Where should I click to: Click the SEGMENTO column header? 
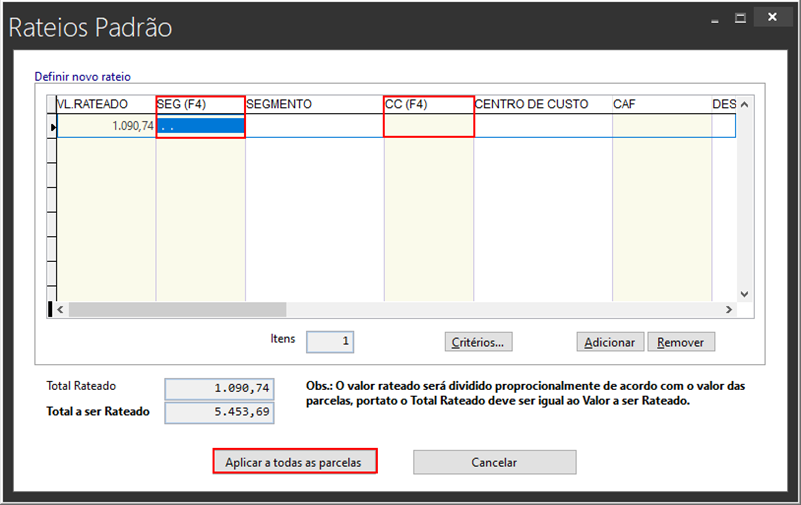tap(314, 104)
